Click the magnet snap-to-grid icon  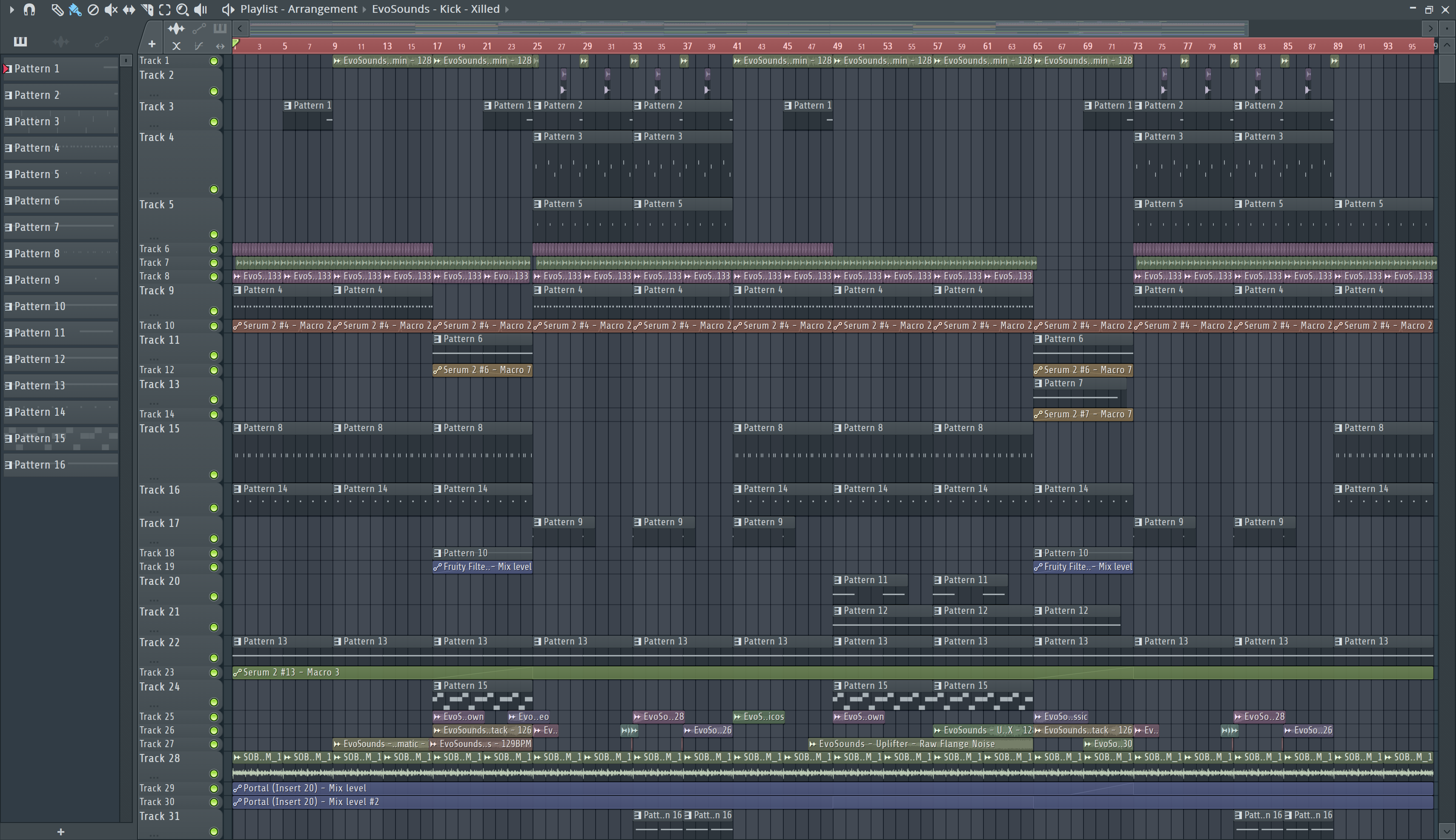tap(29, 9)
